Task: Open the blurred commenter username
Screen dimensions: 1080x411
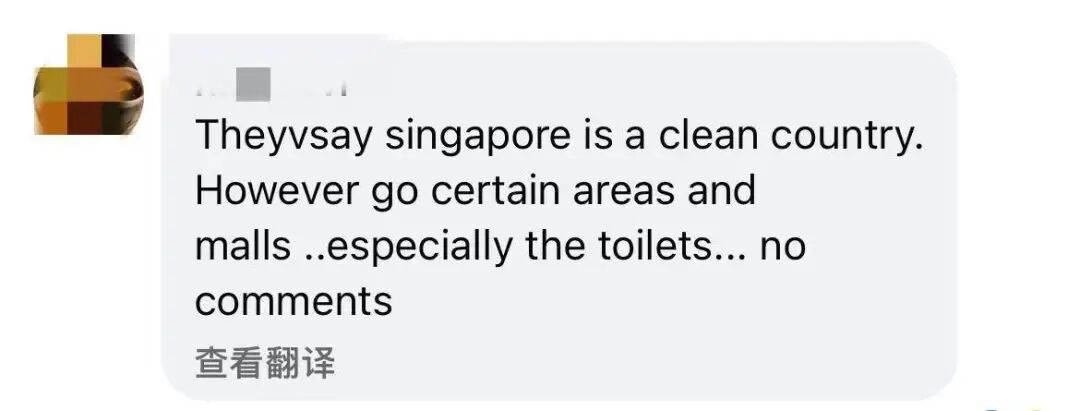Action: (270, 85)
